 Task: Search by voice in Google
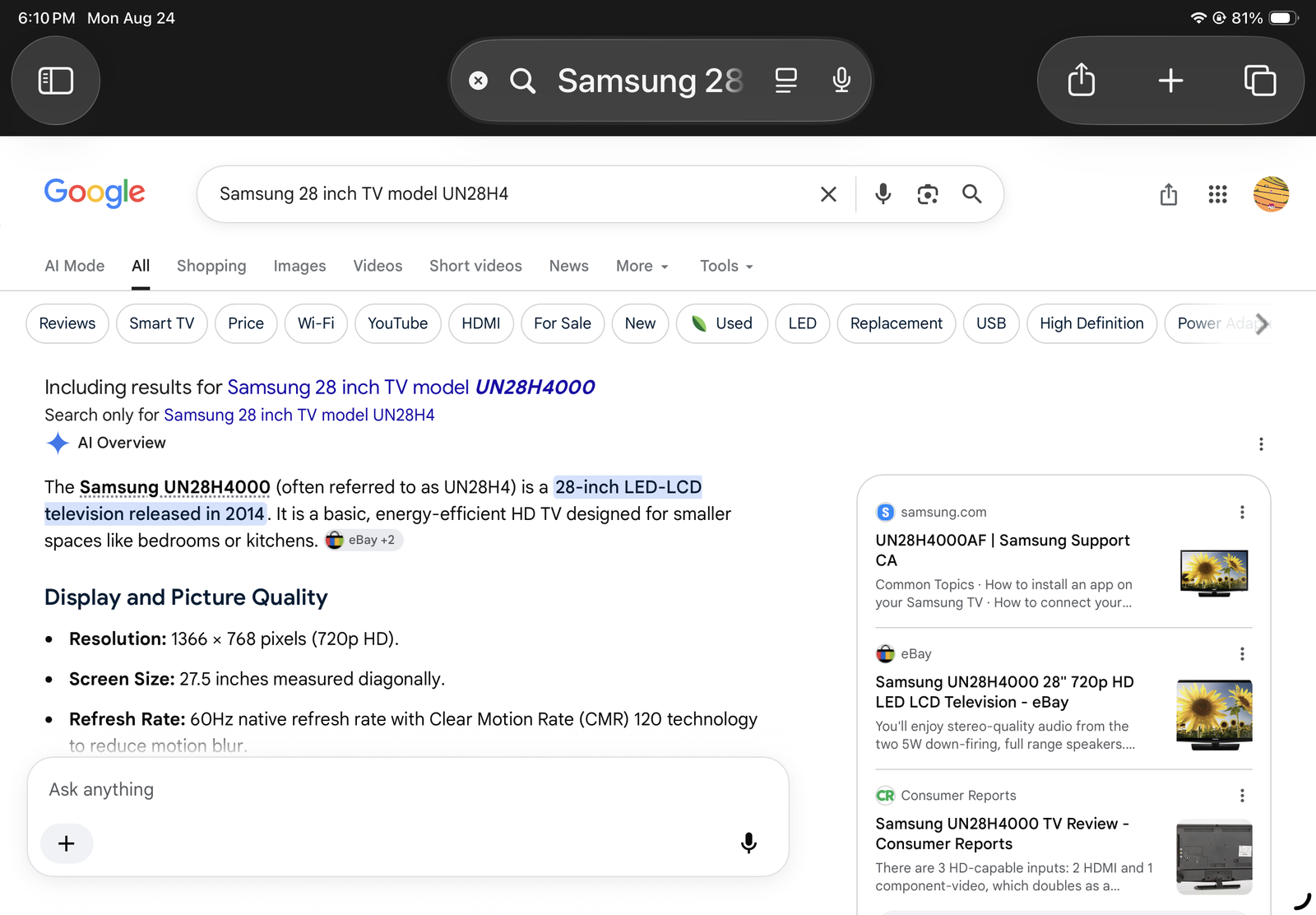pos(883,194)
